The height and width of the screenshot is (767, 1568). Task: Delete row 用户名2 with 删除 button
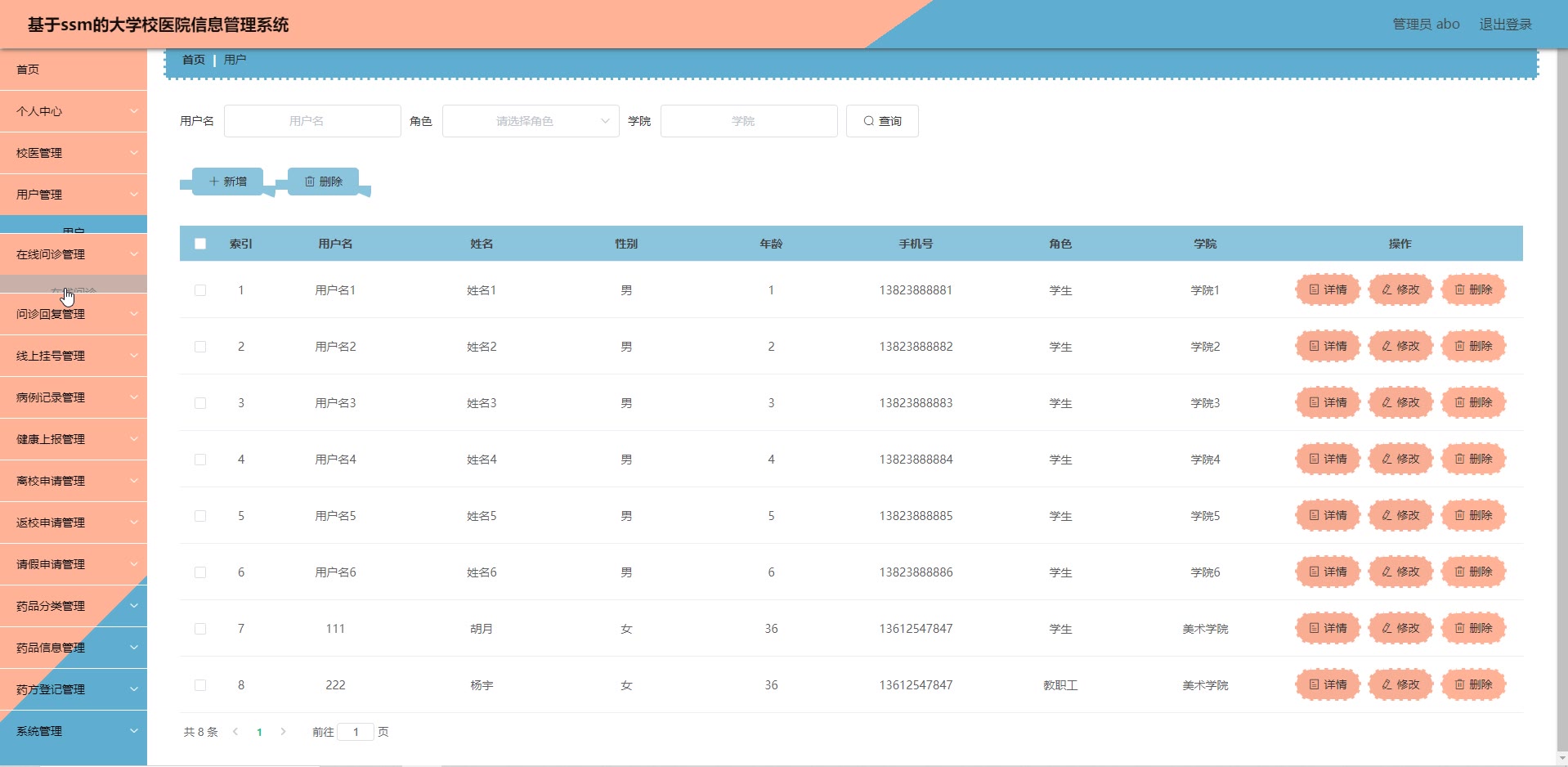[1473, 346]
